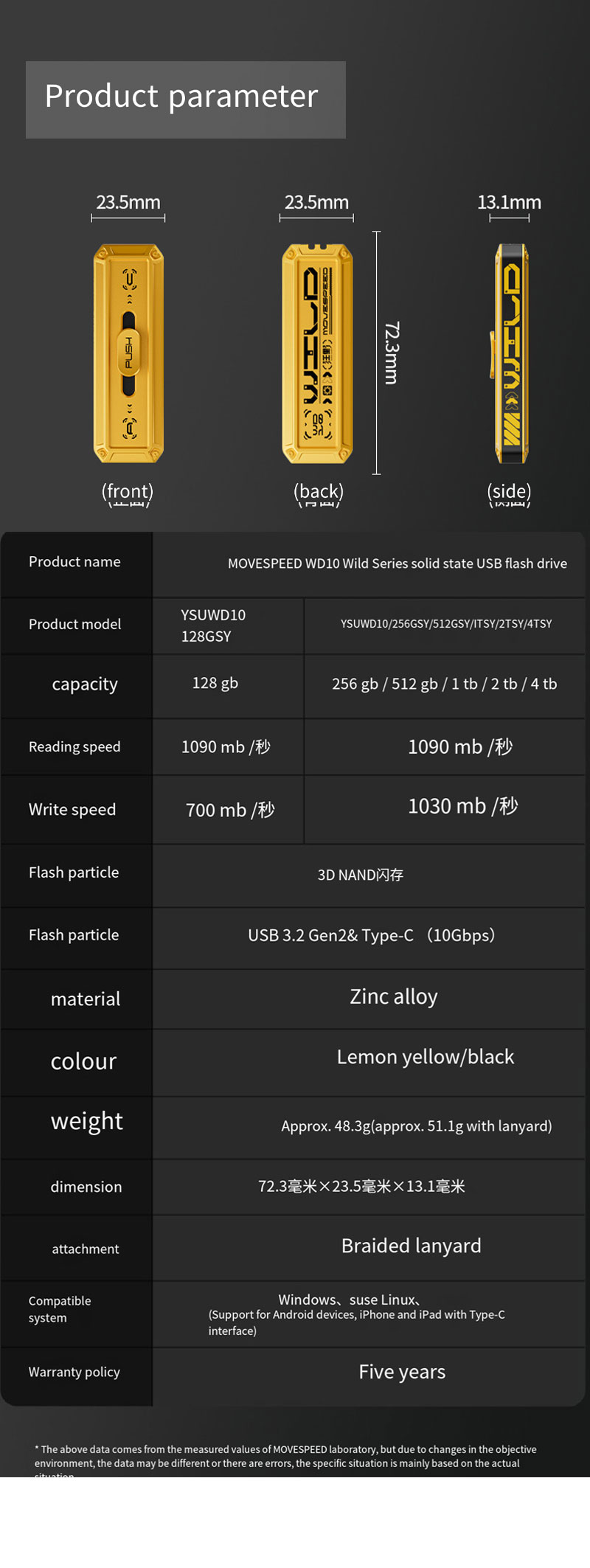Viewport: 590px width, 1568px height.
Task: Click the 72.3mm height dimension label
Action: 392,353
